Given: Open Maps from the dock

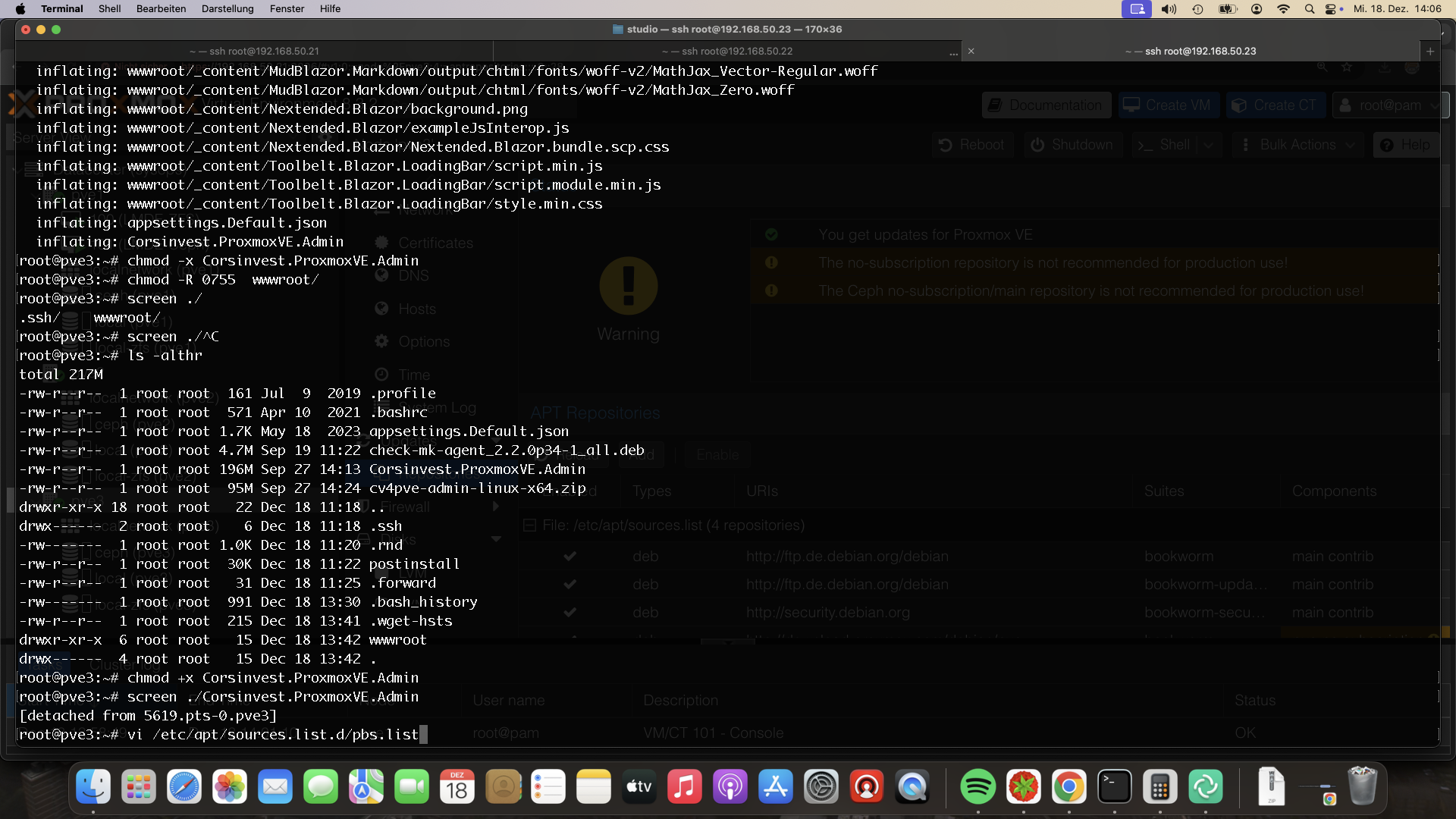Looking at the screenshot, I should click(x=366, y=787).
